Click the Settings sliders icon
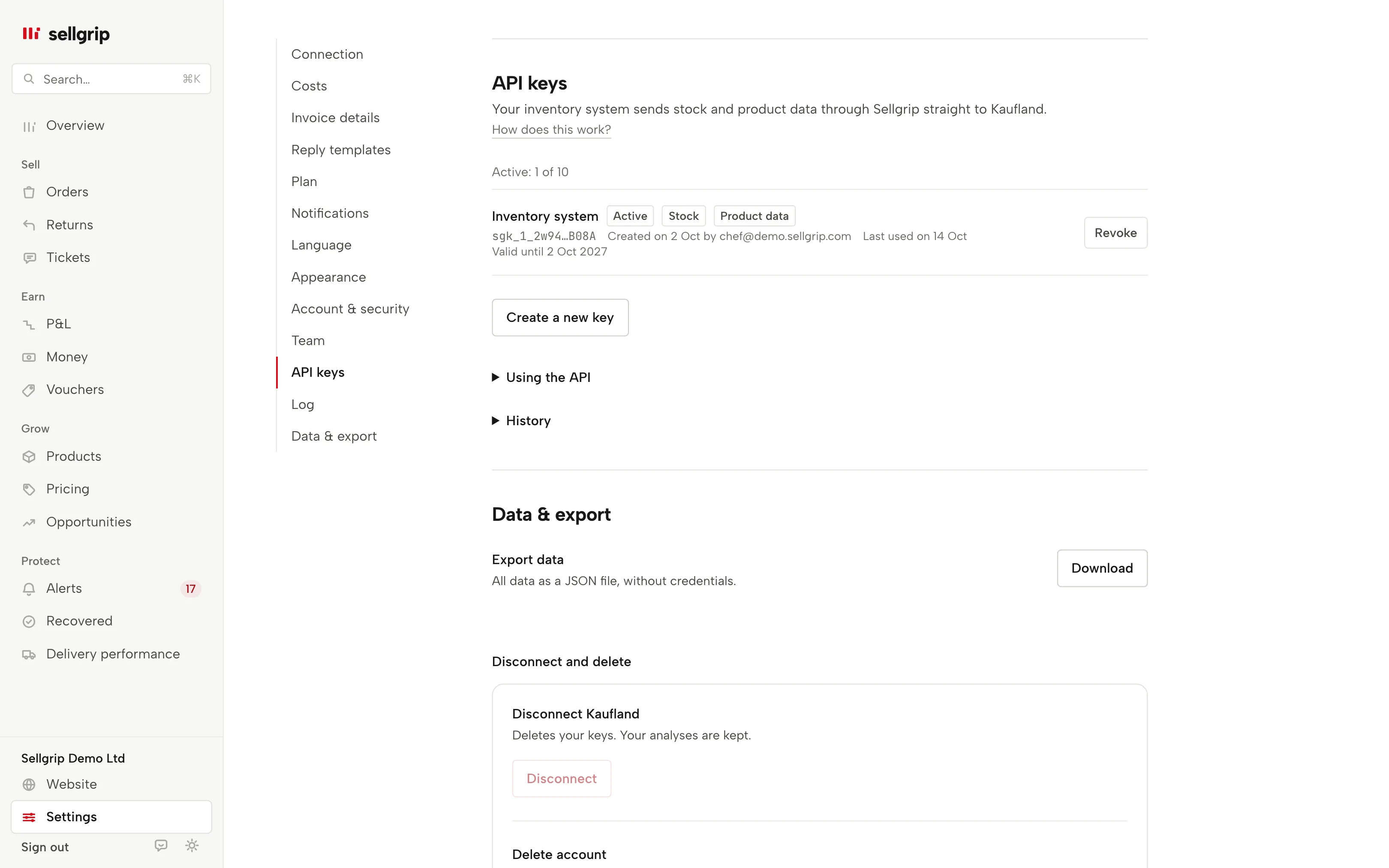Screen dimensions: 1389x868 tap(29, 817)
